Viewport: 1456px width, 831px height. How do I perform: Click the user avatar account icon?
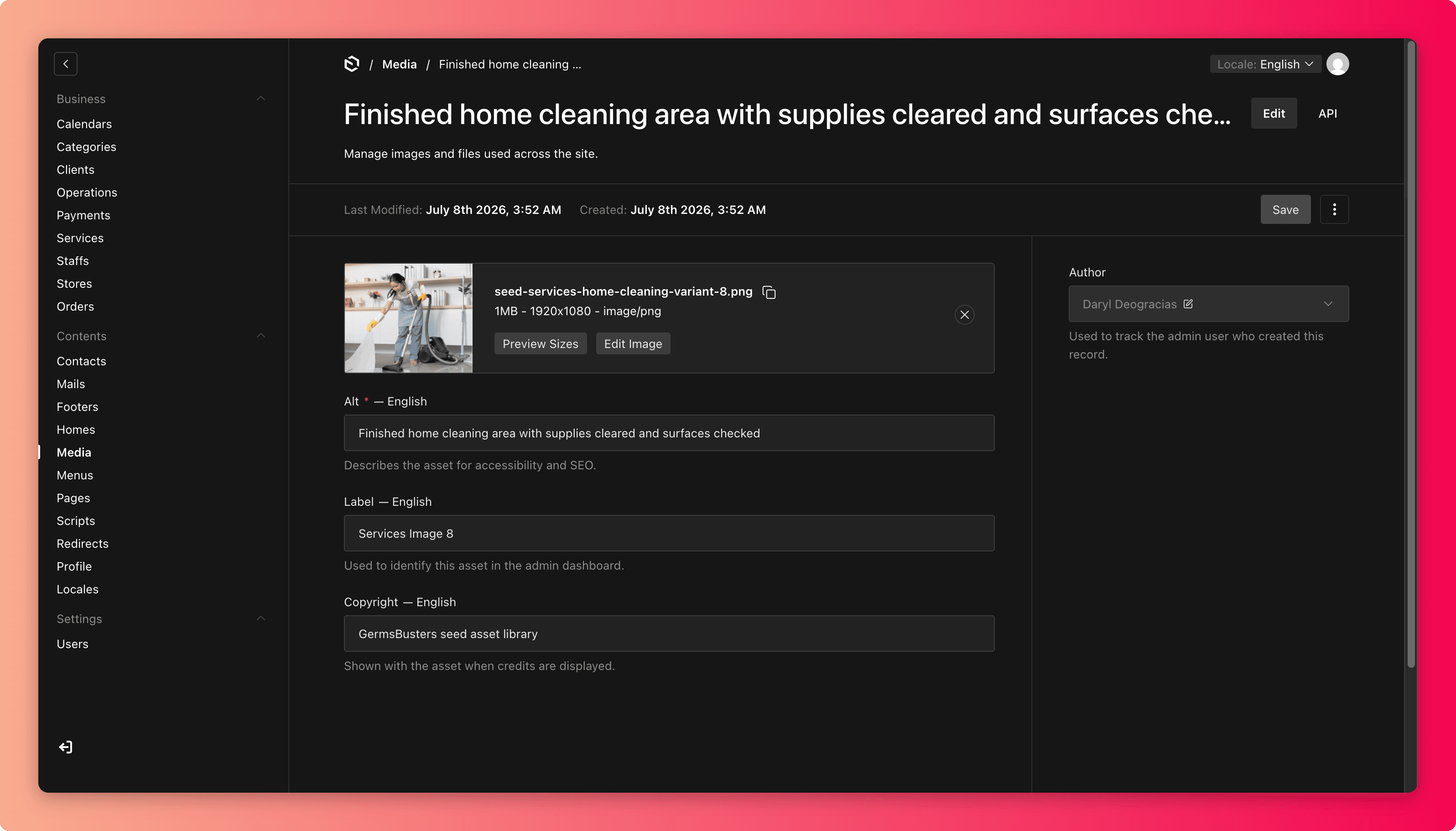pos(1338,64)
